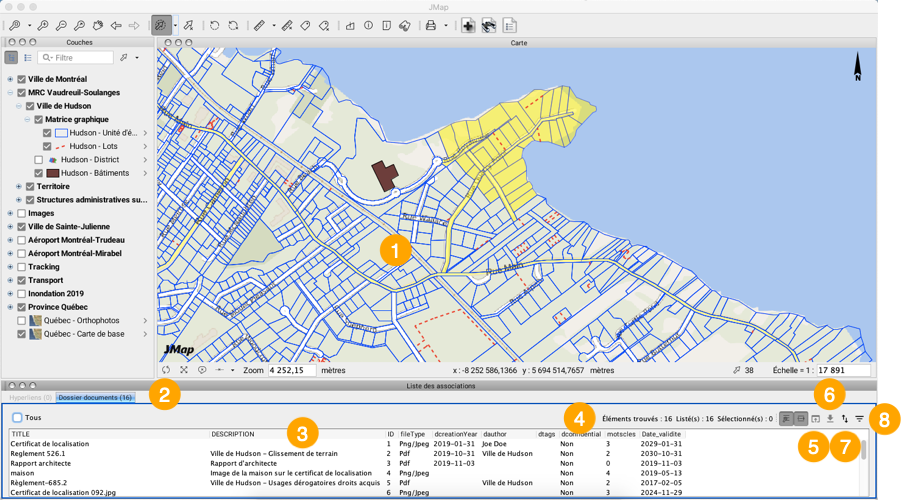The image size is (923, 500).
Task: Toggle the Tous select-all checkbox
Action: tap(18, 418)
